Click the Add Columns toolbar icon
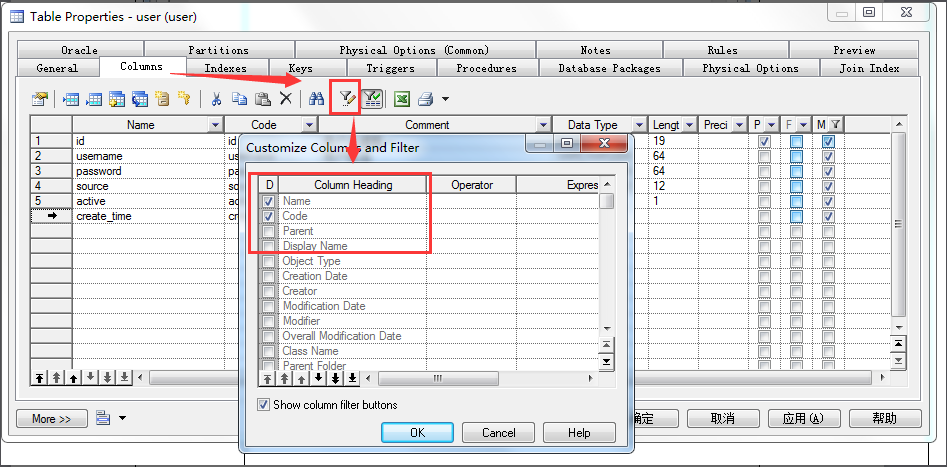 (x=117, y=98)
